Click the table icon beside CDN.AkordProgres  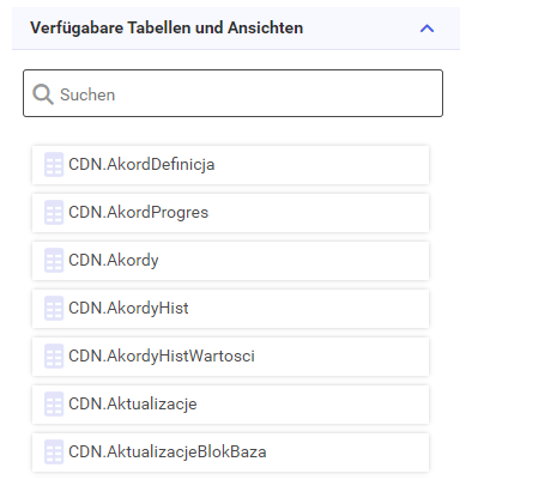pyautogui.click(x=54, y=212)
